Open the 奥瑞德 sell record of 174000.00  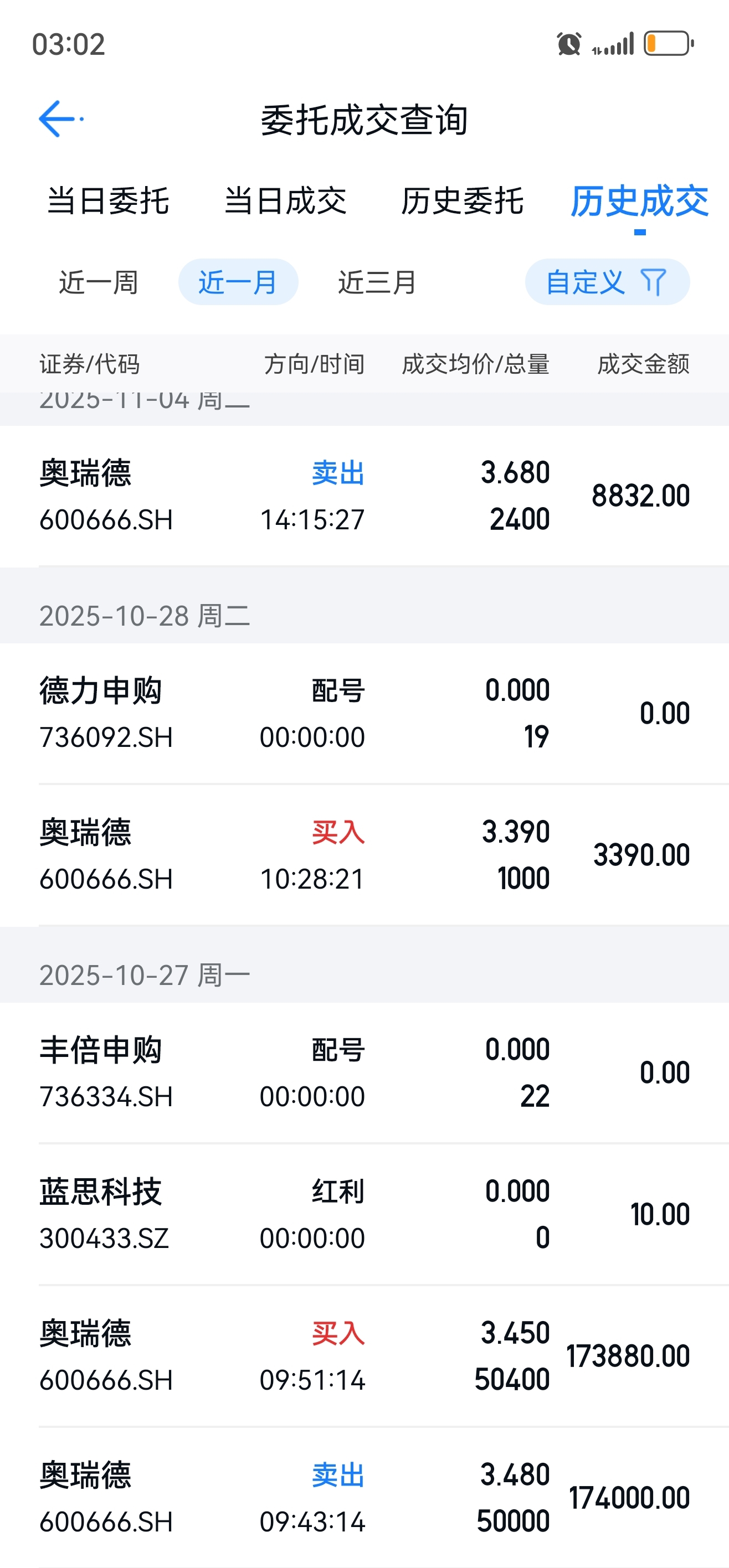364,1498
